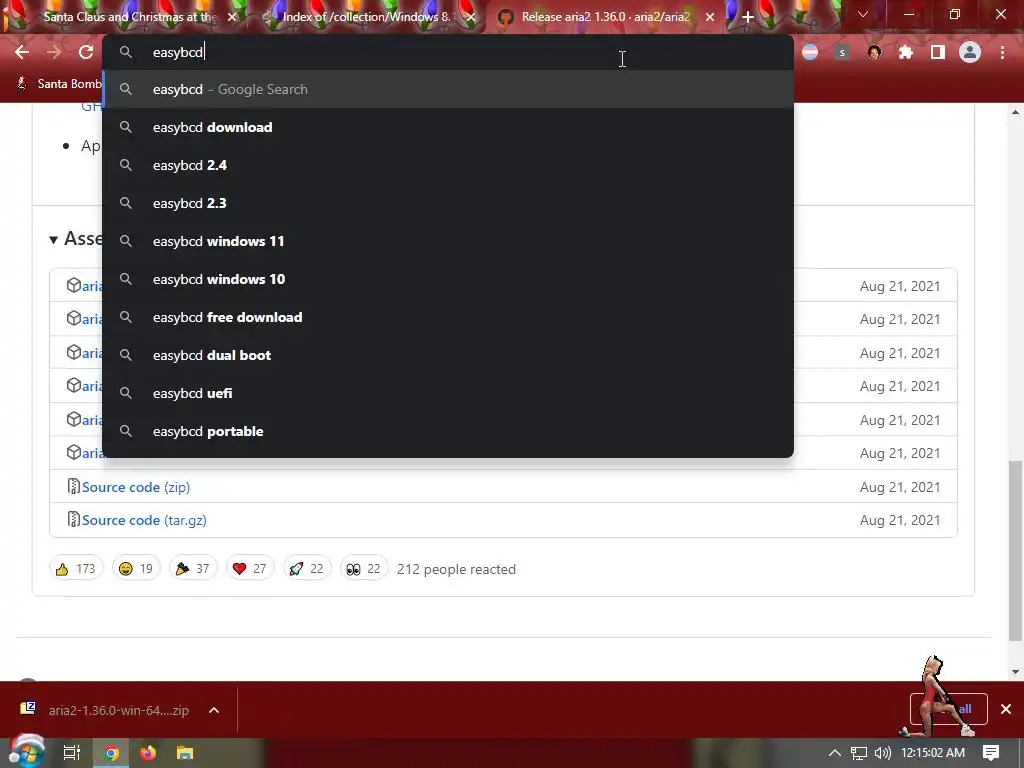
Task: Choose 'easybcd 2.4' suggestion
Action: pos(448,165)
